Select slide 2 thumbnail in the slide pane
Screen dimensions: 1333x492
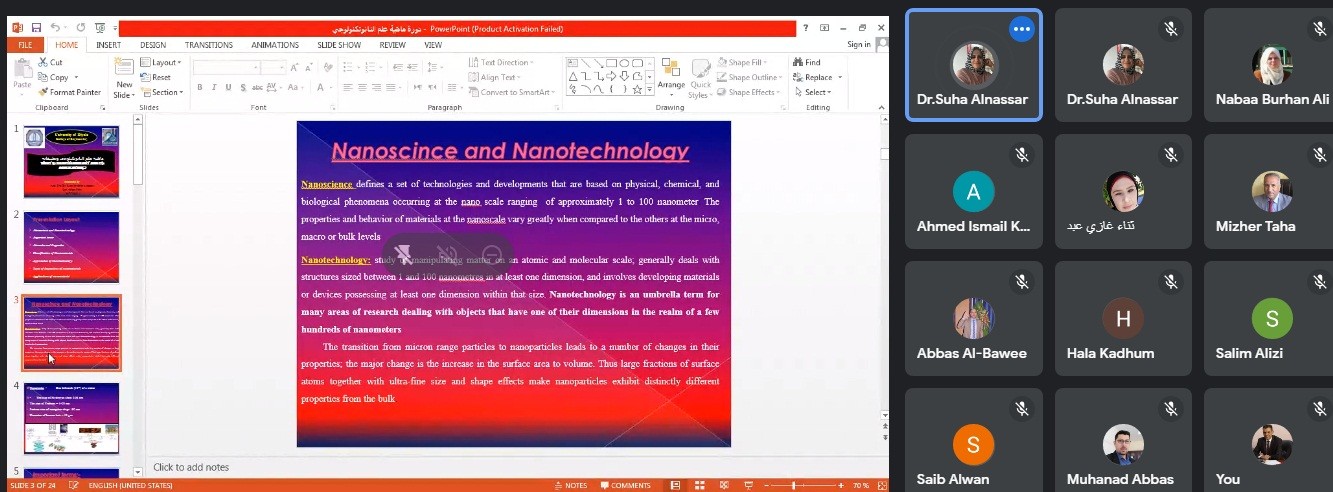tap(71, 247)
